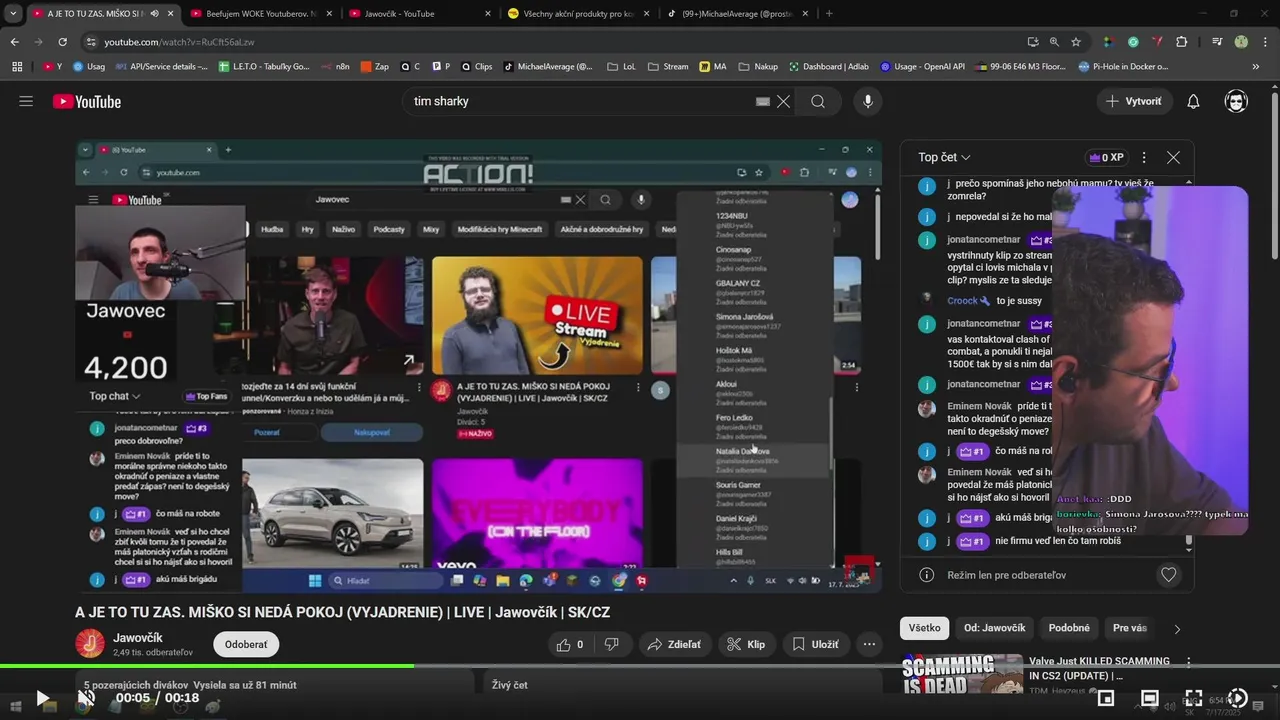The width and height of the screenshot is (1280, 720).
Task: Open the Jawovčík channel name link
Action: pyautogui.click(x=138, y=638)
